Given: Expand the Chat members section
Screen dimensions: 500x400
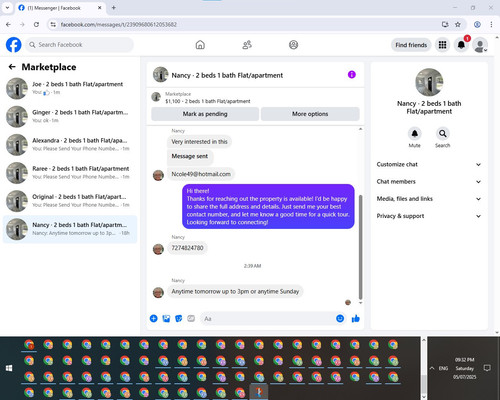Looking at the screenshot, I should 429,182.
